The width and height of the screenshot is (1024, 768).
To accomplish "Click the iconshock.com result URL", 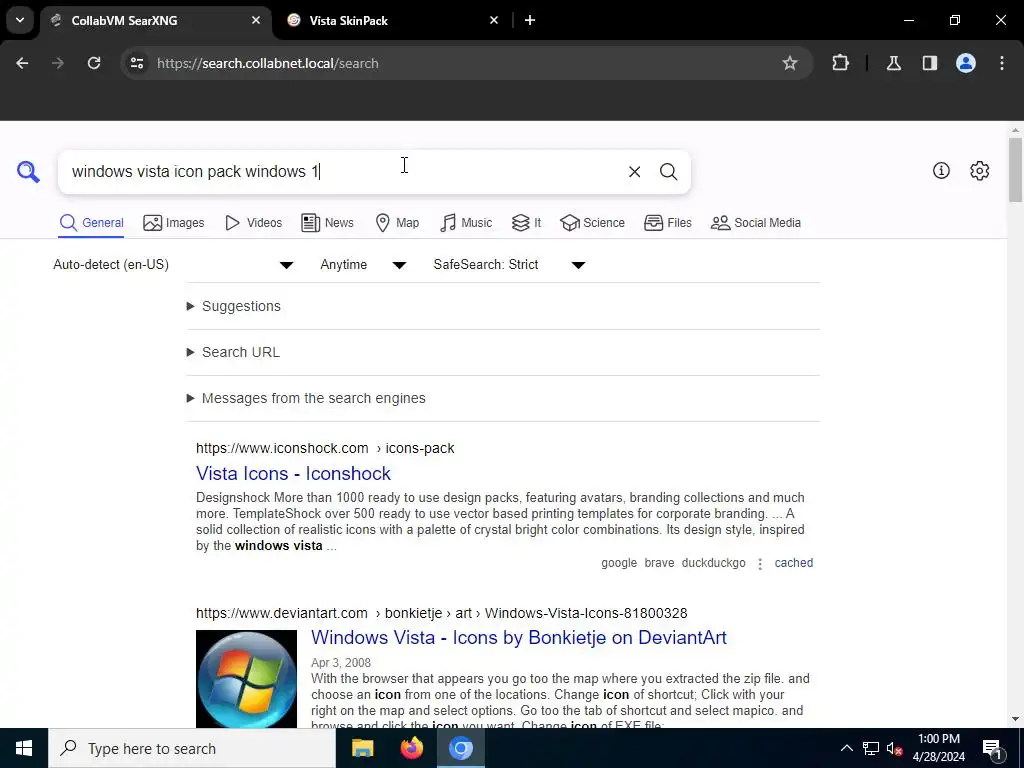I will tap(325, 448).
